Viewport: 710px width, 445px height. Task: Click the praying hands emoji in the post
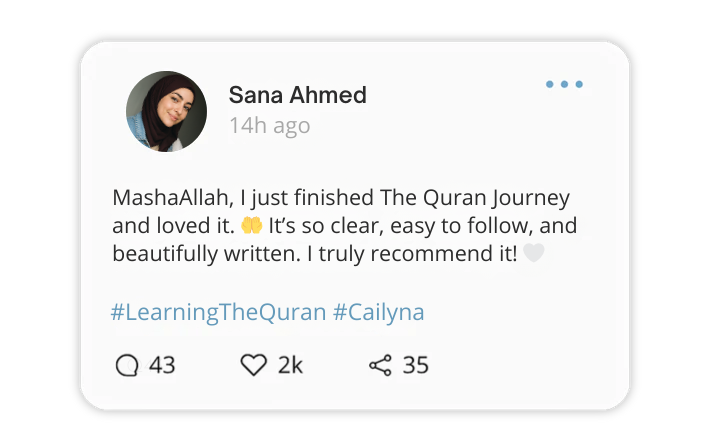pyautogui.click(x=251, y=226)
